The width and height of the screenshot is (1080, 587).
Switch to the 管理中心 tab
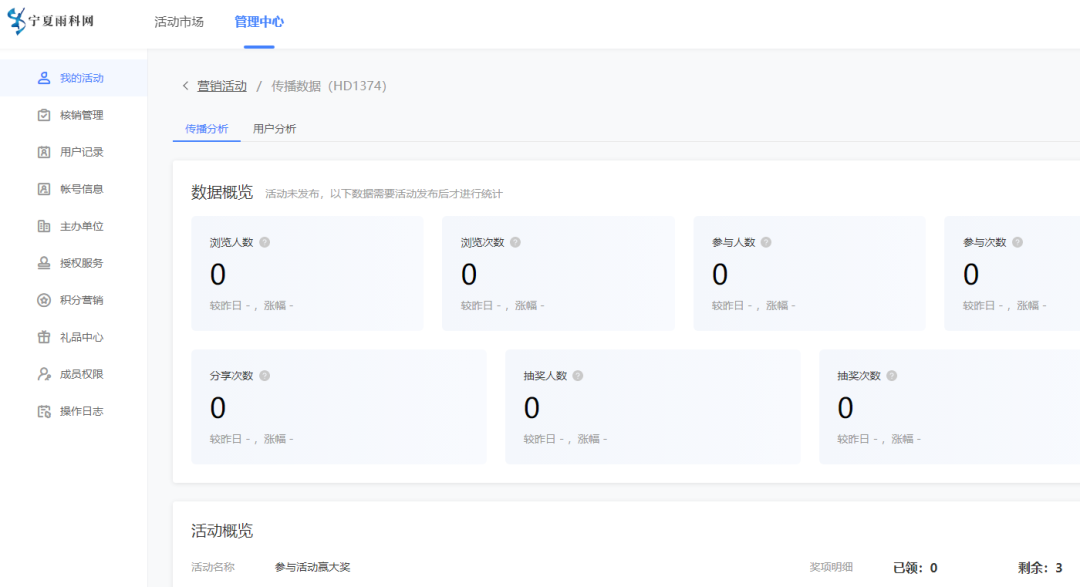pos(259,22)
